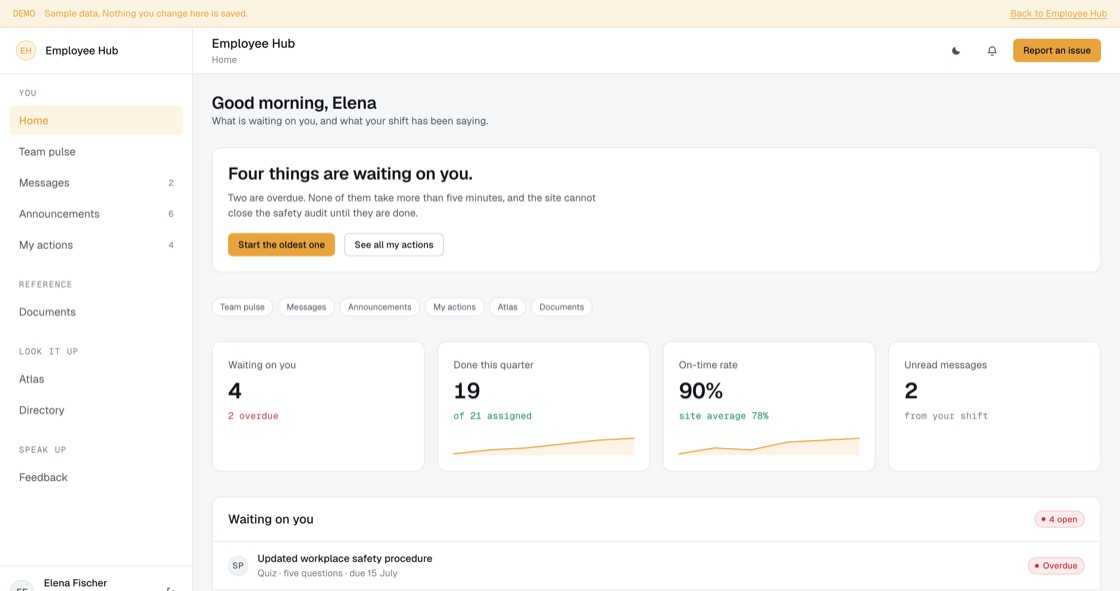Click the 4 open status badge
The image size is (1120, 591).
point(1059,520)
